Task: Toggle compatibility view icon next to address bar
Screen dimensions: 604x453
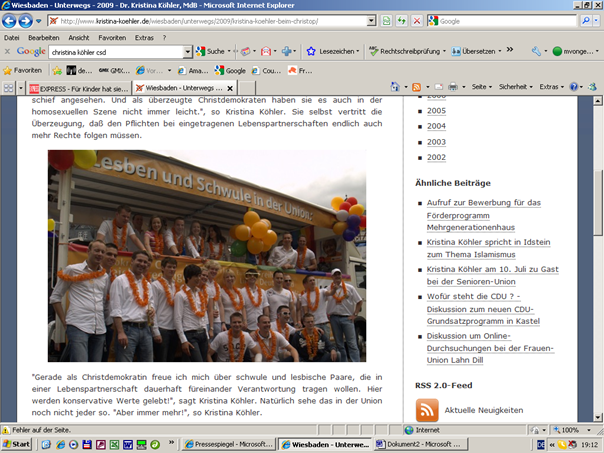Action: click(386, 21)
